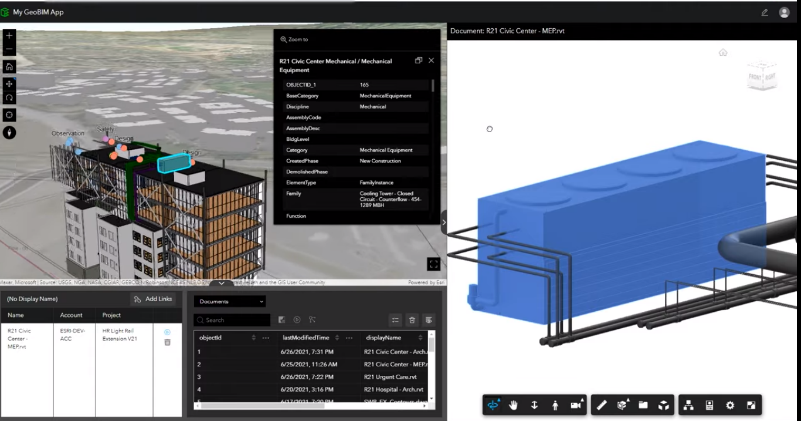Delete the R21 Civic Center MEP link
Viewport: 801px width, 421px height.
[x=167, y=342]
